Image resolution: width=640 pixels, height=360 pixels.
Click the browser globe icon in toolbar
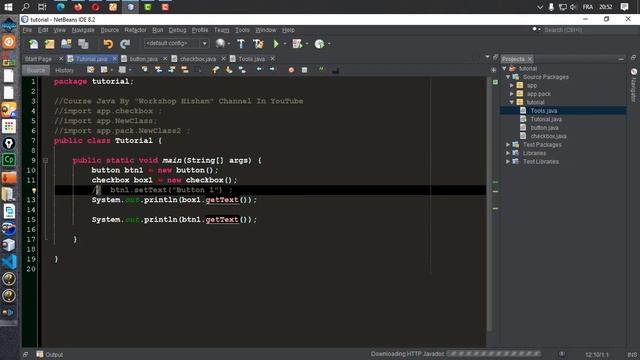220,43
